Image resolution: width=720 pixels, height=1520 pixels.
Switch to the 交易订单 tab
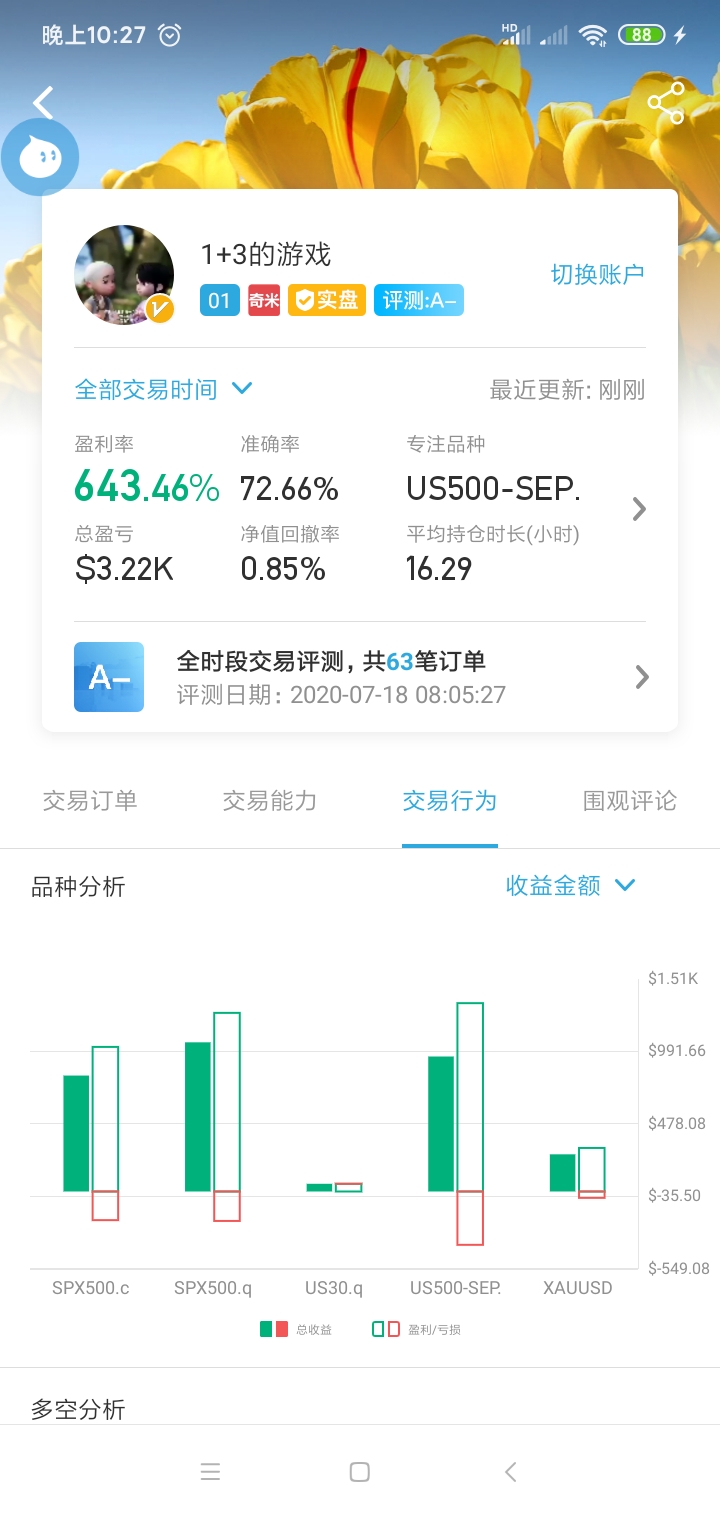pyautogui.click(x=90, y=801)
